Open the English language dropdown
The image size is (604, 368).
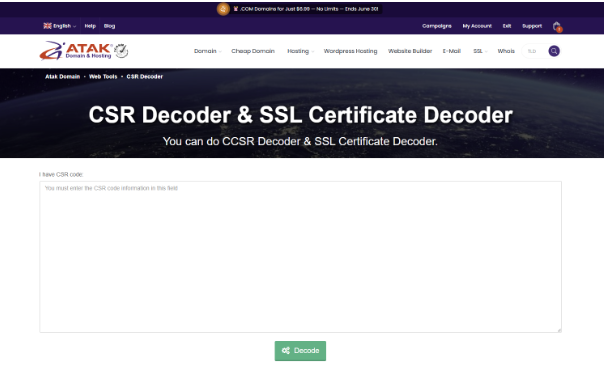point(60,26)
